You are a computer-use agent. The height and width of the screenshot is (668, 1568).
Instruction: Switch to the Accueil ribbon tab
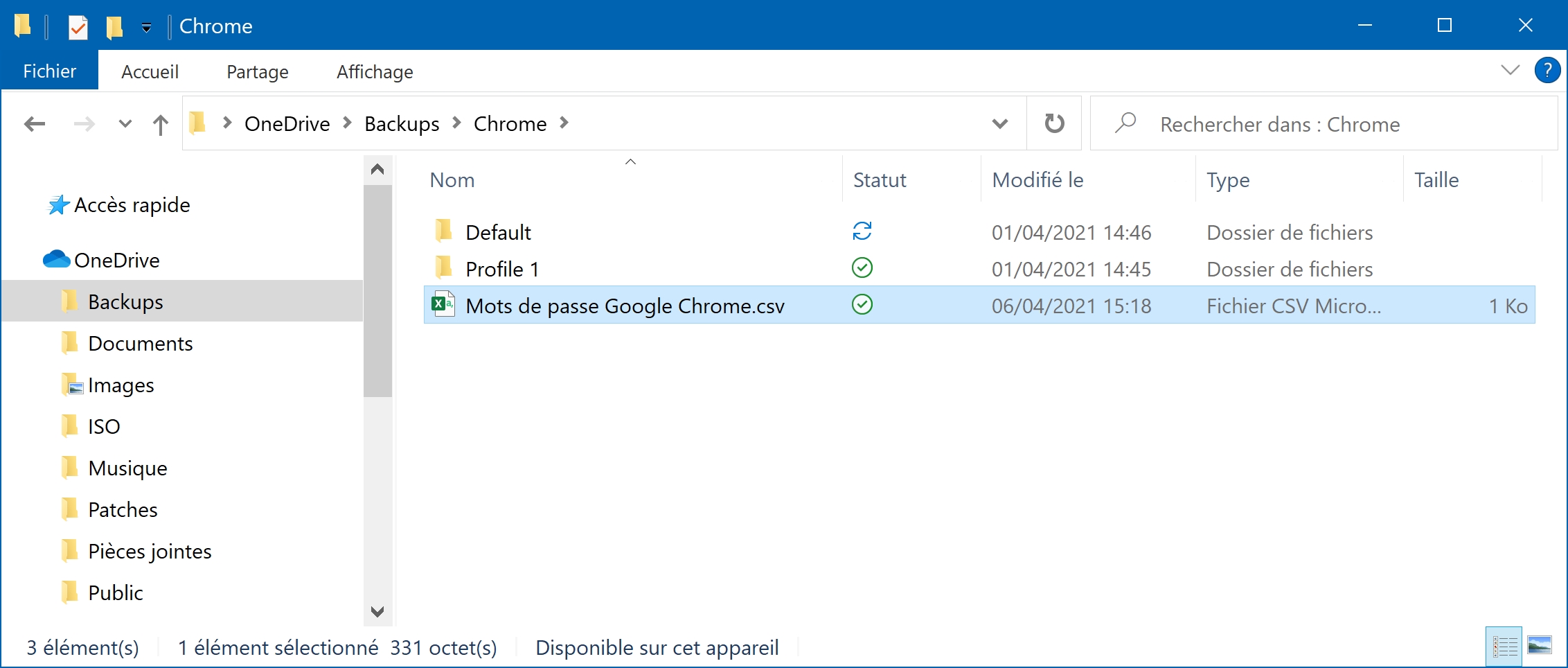[x=150, y=71]
